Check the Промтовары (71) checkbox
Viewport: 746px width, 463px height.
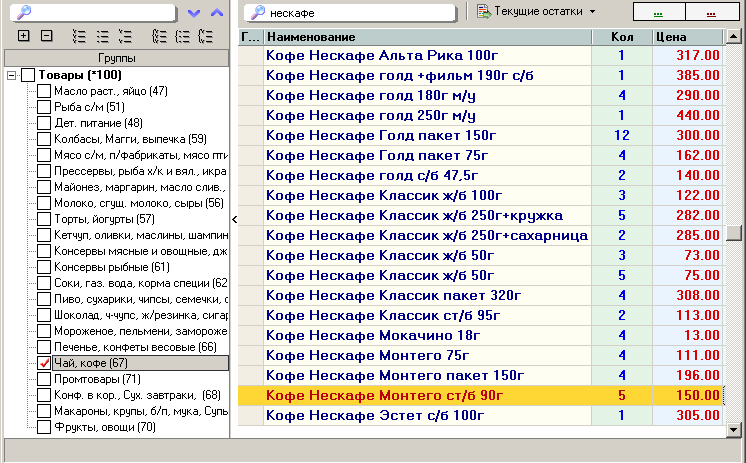coord(44,379)
